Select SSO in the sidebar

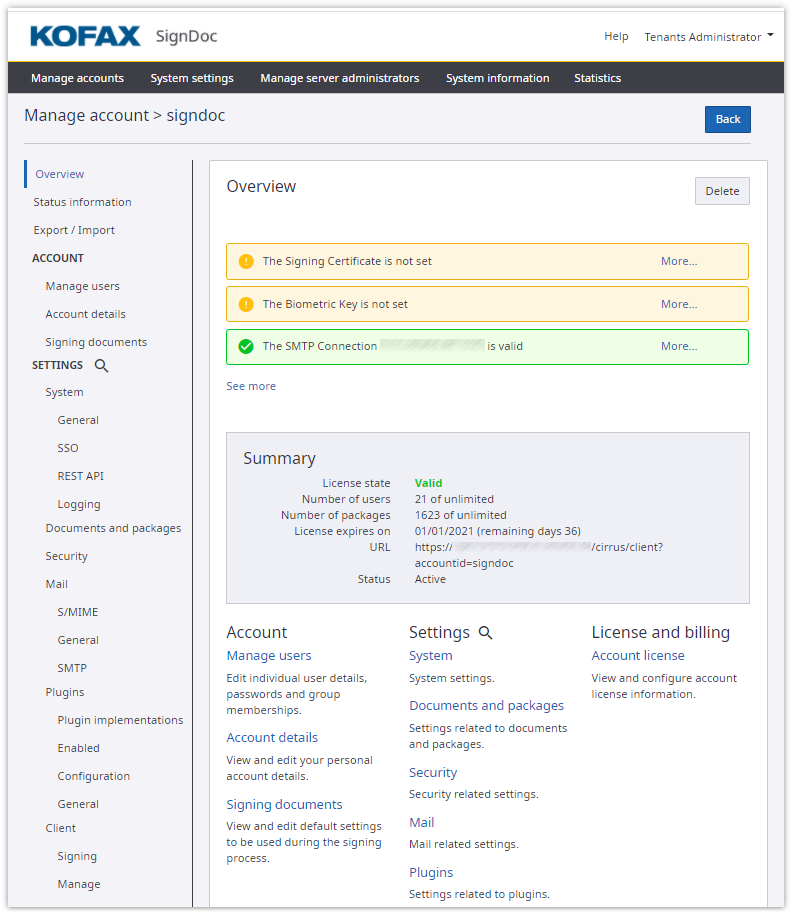[68, 449]
